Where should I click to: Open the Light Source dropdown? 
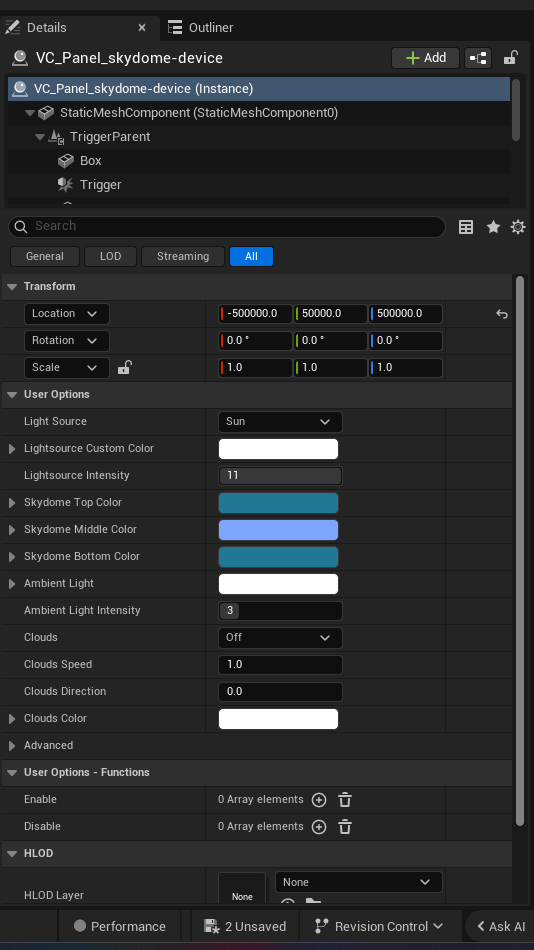coord(280,422)
